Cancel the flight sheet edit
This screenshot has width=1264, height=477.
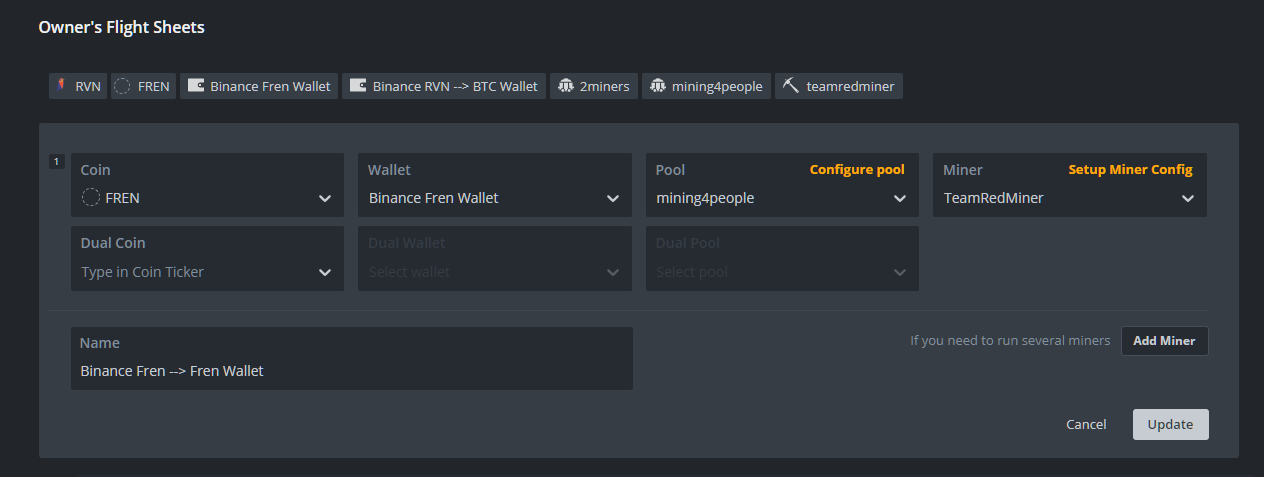click(1085, 424)
